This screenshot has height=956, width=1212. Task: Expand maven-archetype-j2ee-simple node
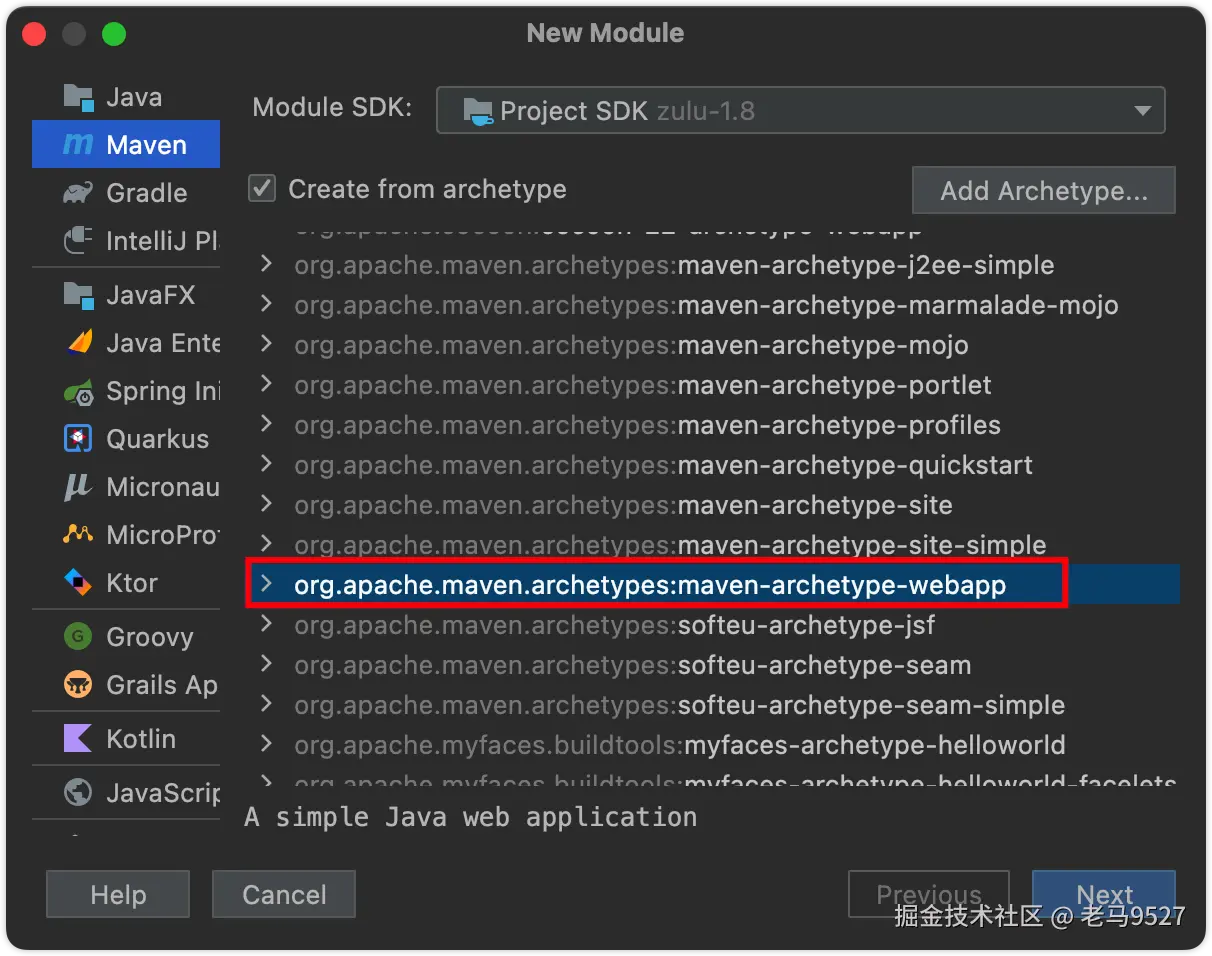point(266,265)
